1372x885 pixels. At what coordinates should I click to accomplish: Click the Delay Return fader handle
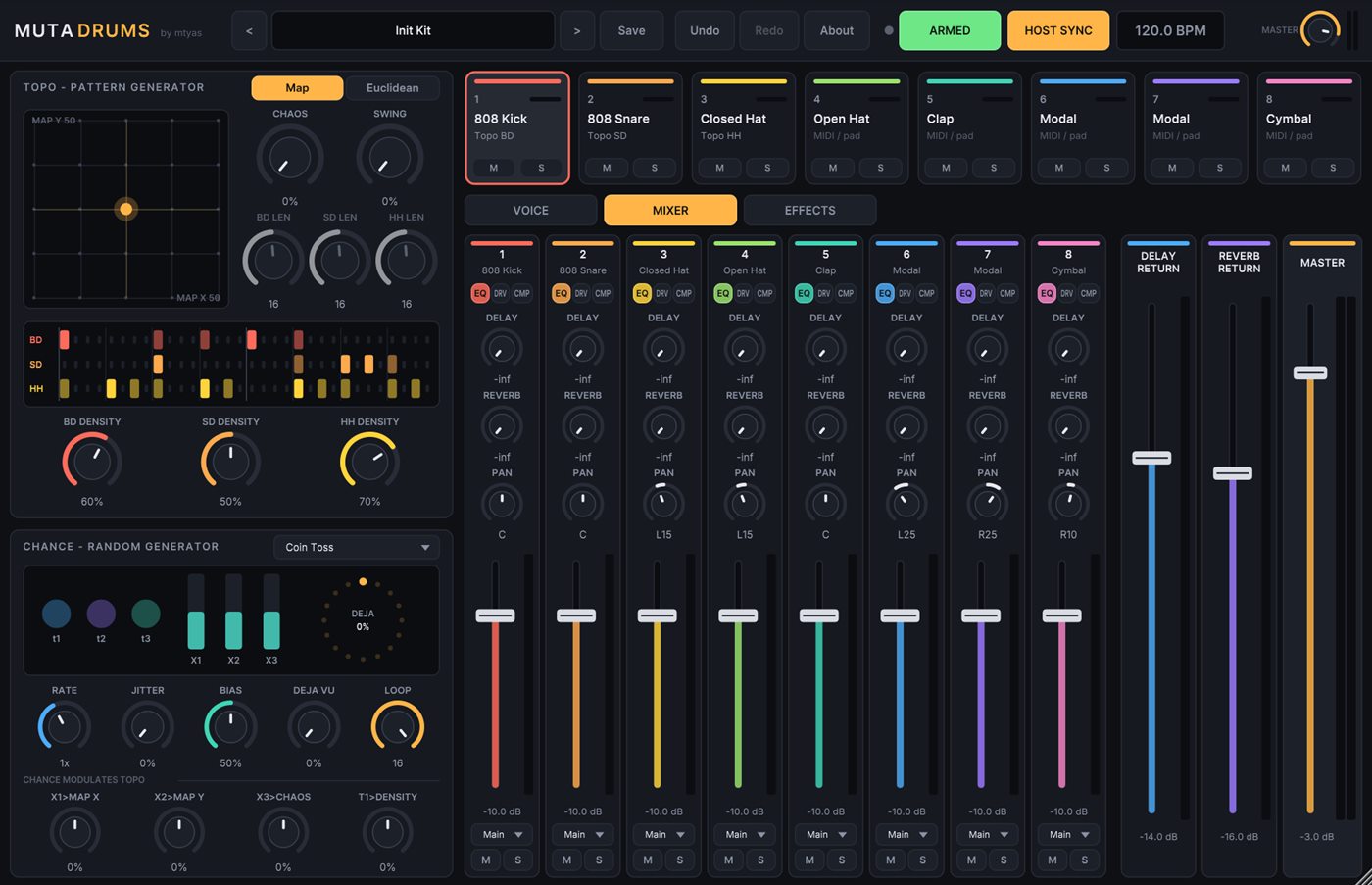pyautogui.click(x=1151, y=458)
